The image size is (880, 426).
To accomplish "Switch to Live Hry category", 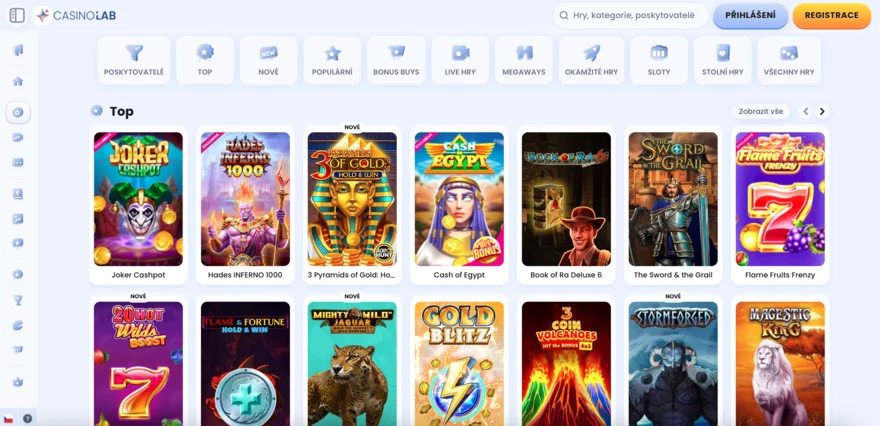I will [x=460, y=59].
